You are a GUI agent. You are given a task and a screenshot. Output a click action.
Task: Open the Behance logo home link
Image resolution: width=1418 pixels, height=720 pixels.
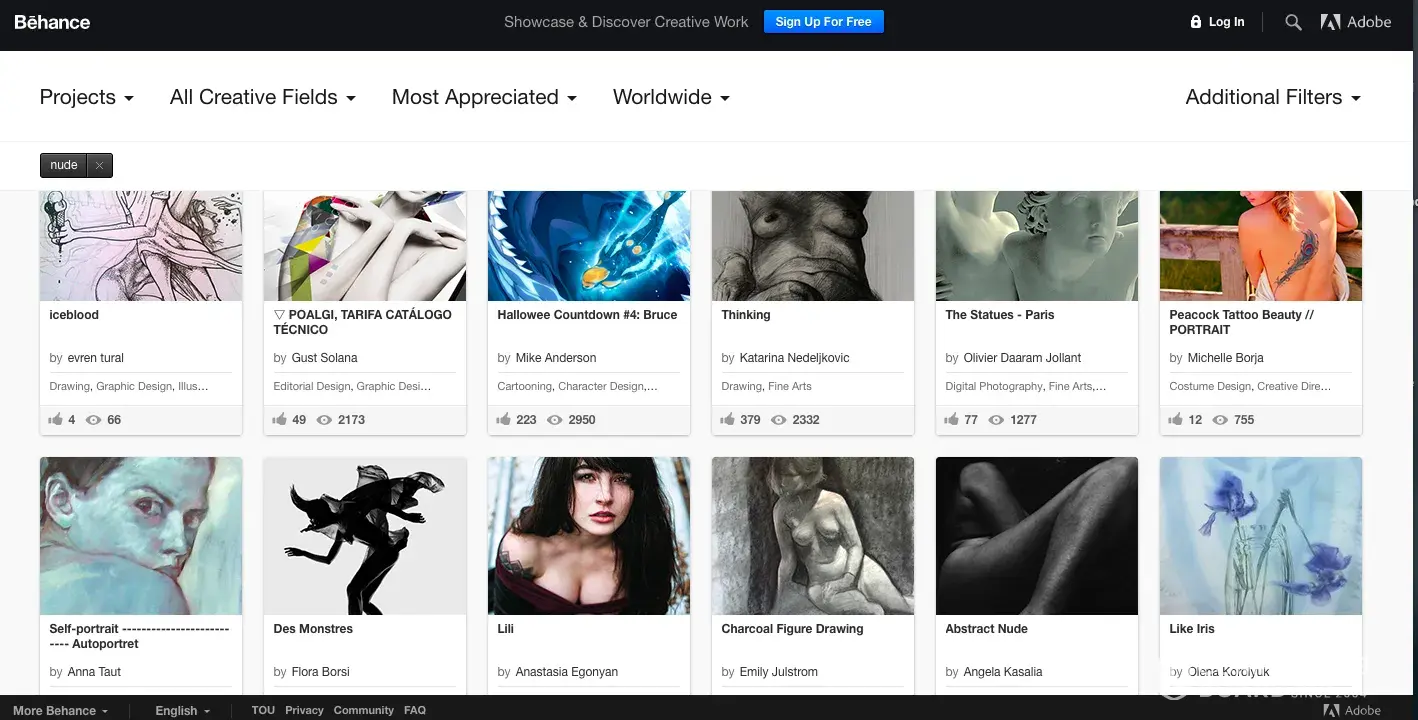(52, 22)
